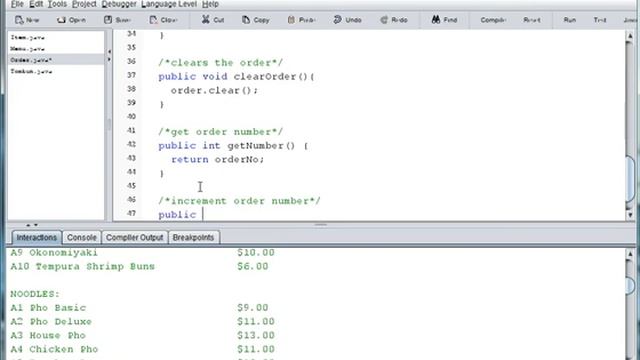Switch to the Compiler Output tab
640x360 pixels.
click(134, 238)
